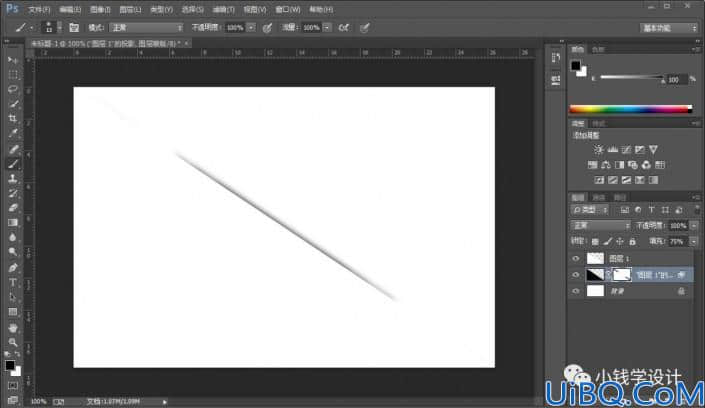Viewport: 705px width, 408px height.
Task: Open the workspace switcher dropdown
Action: 669,28
